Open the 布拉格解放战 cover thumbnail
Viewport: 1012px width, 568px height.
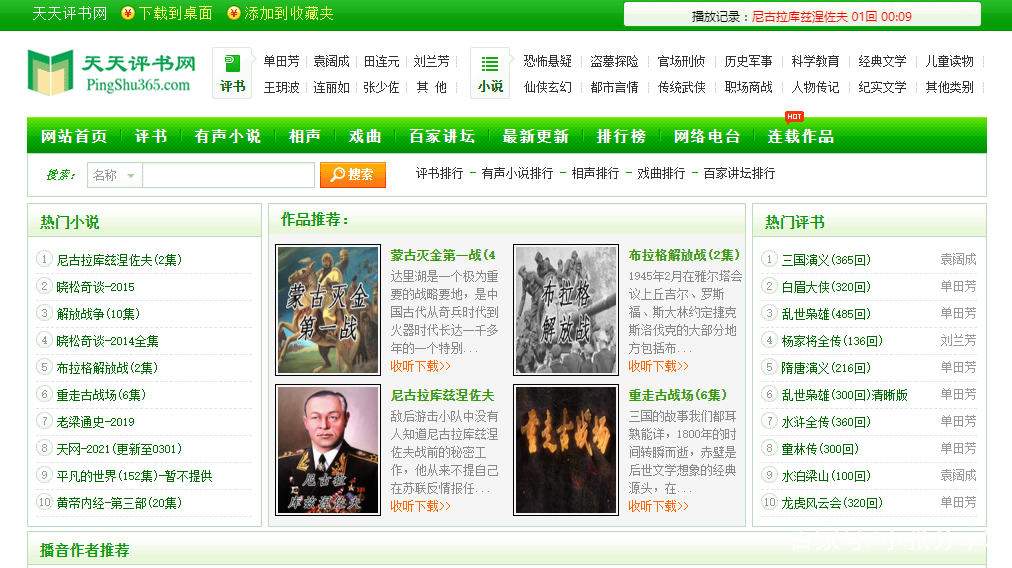click(566, 310)
